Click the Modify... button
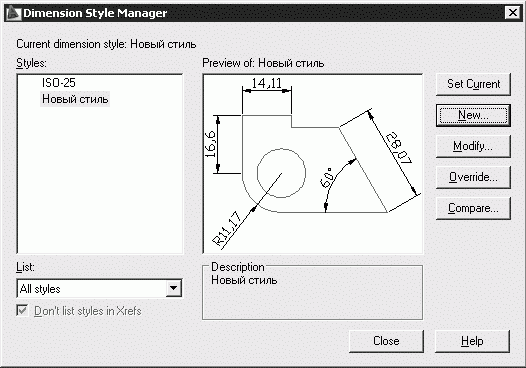Viewport: 526px width, 368px height. [473, 146]
